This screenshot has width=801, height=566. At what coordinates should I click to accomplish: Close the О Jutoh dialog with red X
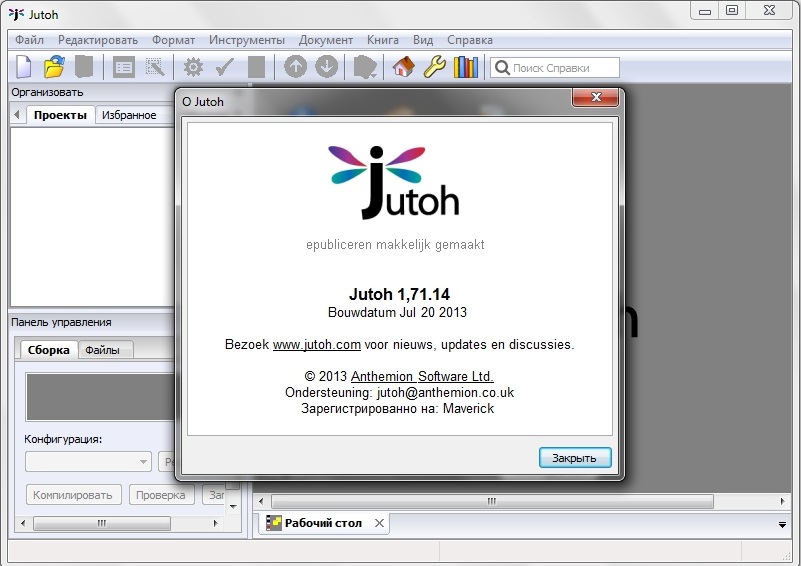tap(596, 97)
